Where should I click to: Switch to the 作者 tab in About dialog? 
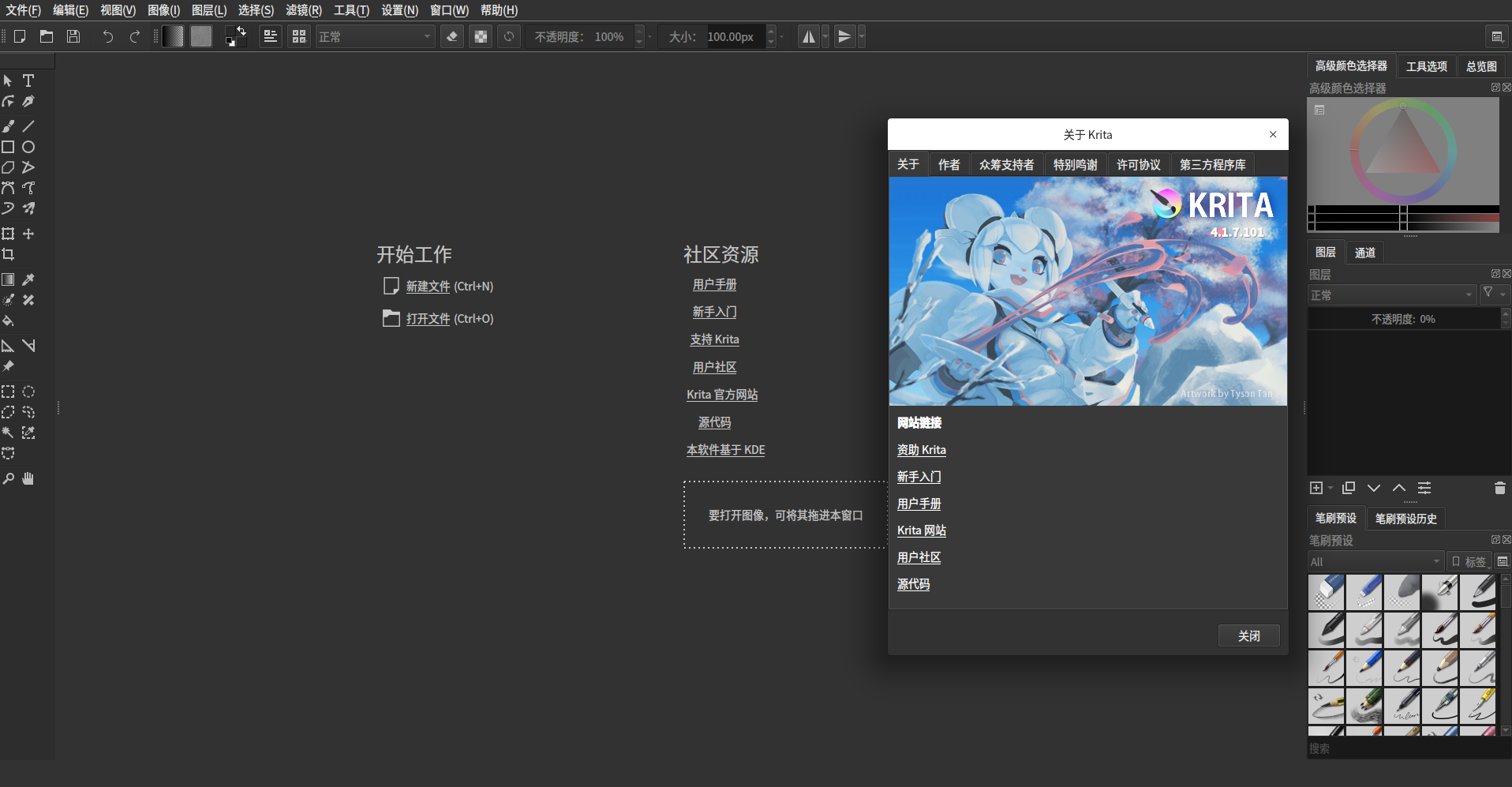pos(949,164)
